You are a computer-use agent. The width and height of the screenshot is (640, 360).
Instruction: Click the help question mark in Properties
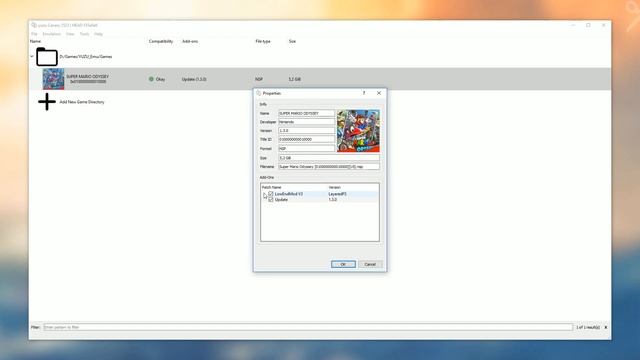[x=364, y=93]
